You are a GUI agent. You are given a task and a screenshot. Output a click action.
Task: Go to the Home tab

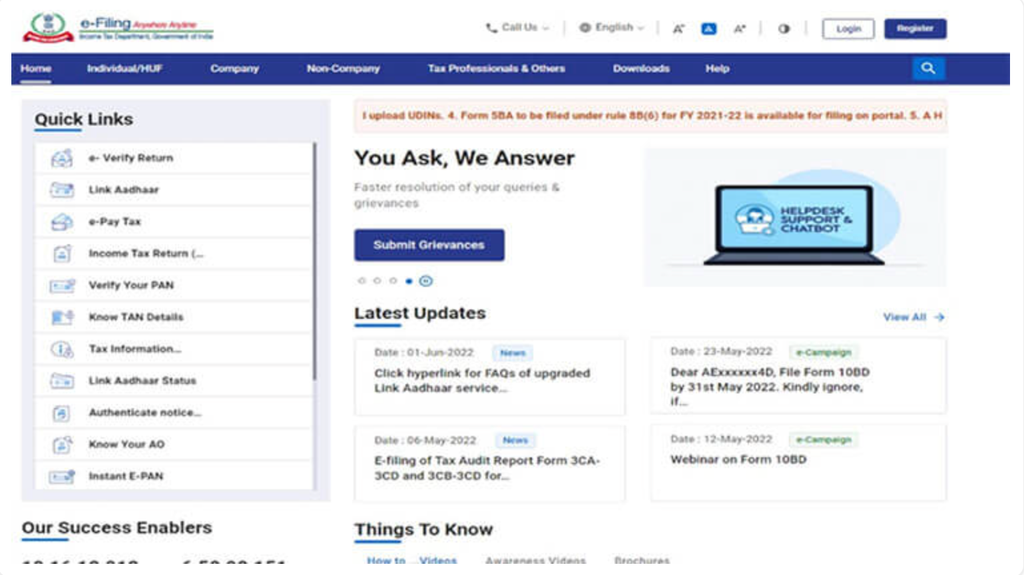pyautogui.click(x=35, y=69)
